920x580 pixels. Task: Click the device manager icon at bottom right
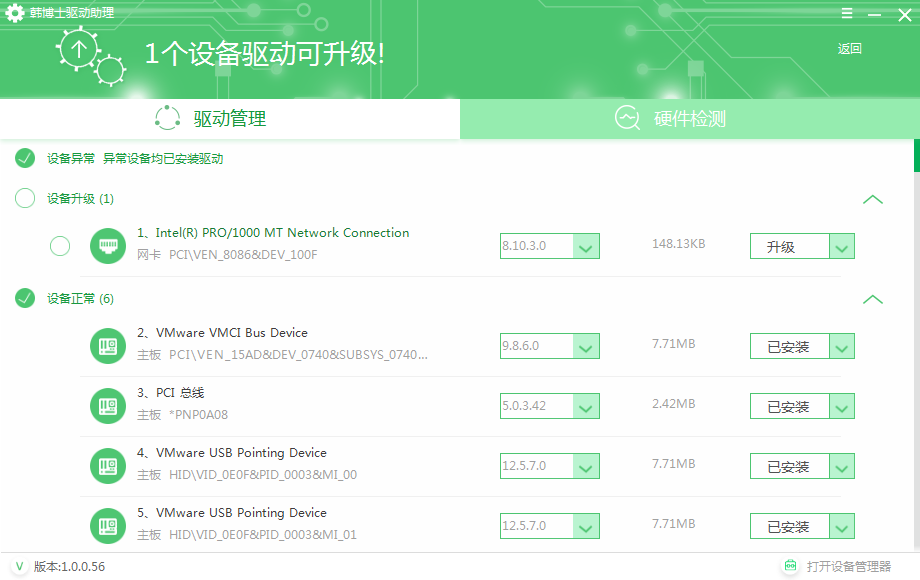coord(791,566)
